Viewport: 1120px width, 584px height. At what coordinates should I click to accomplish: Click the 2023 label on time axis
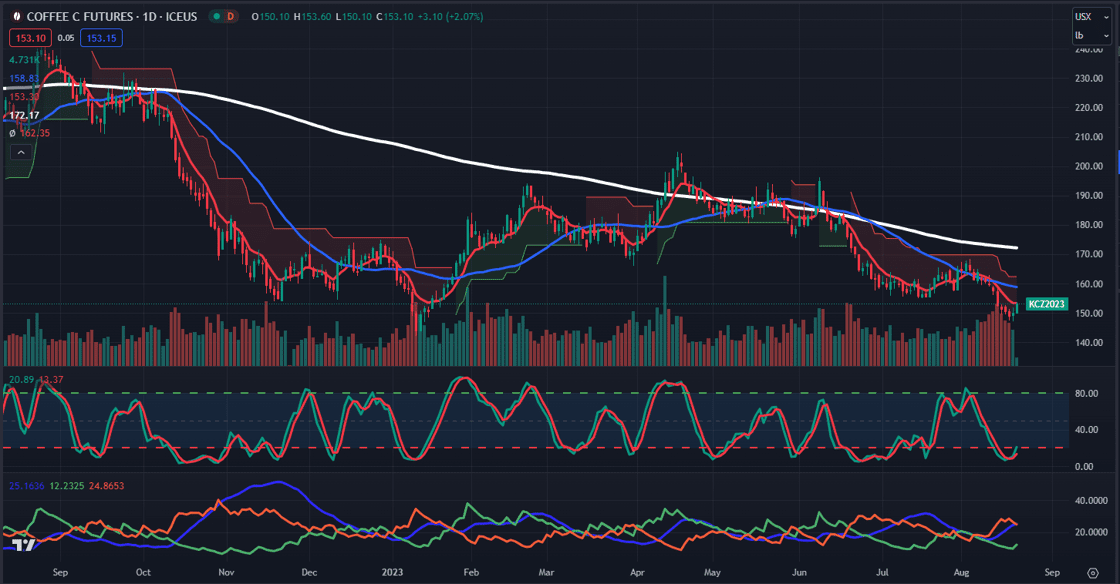point(392,573)
